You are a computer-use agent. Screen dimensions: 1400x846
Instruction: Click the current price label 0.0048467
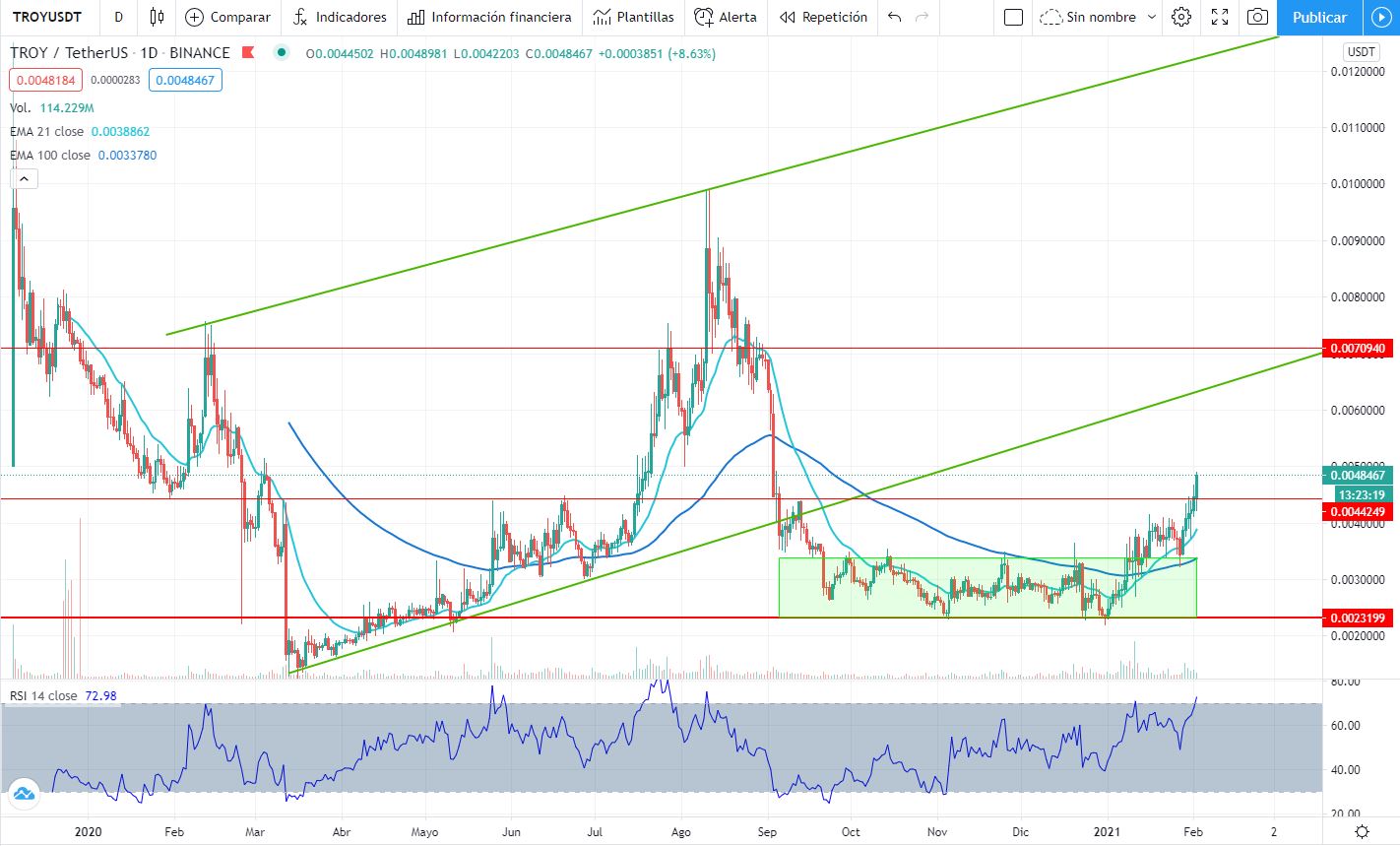(1357, 476)
